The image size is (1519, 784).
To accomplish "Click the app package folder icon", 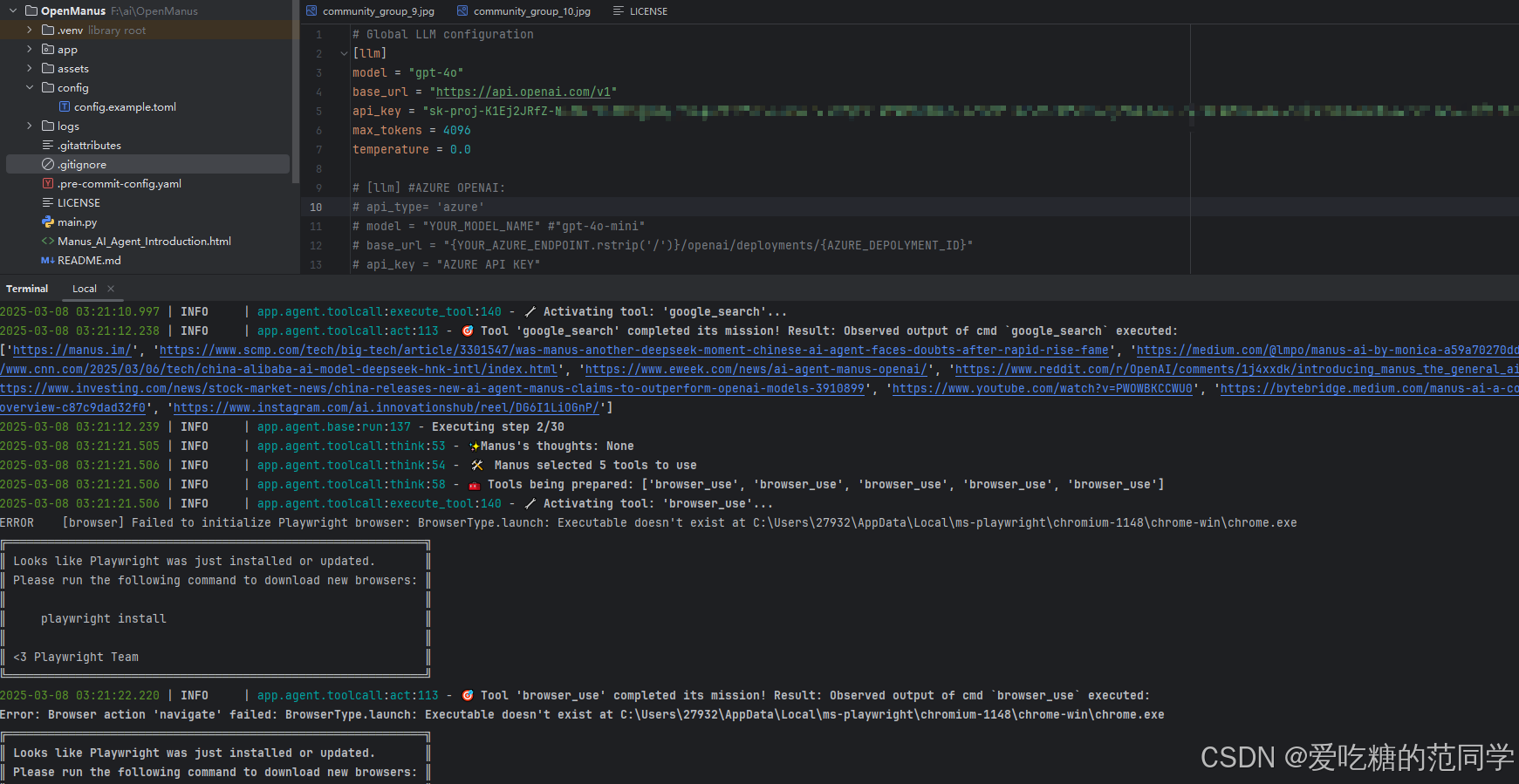I will coord(48,50).
